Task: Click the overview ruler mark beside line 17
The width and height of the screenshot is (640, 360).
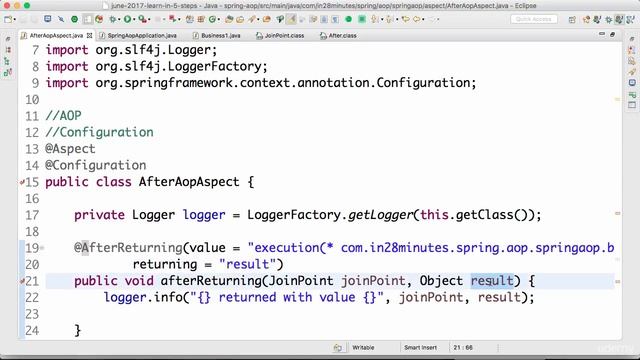Action: [617, 213]
